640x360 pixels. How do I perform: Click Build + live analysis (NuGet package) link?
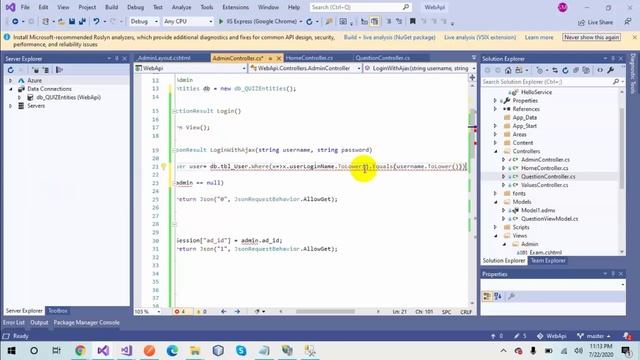(x=389, y=37)
